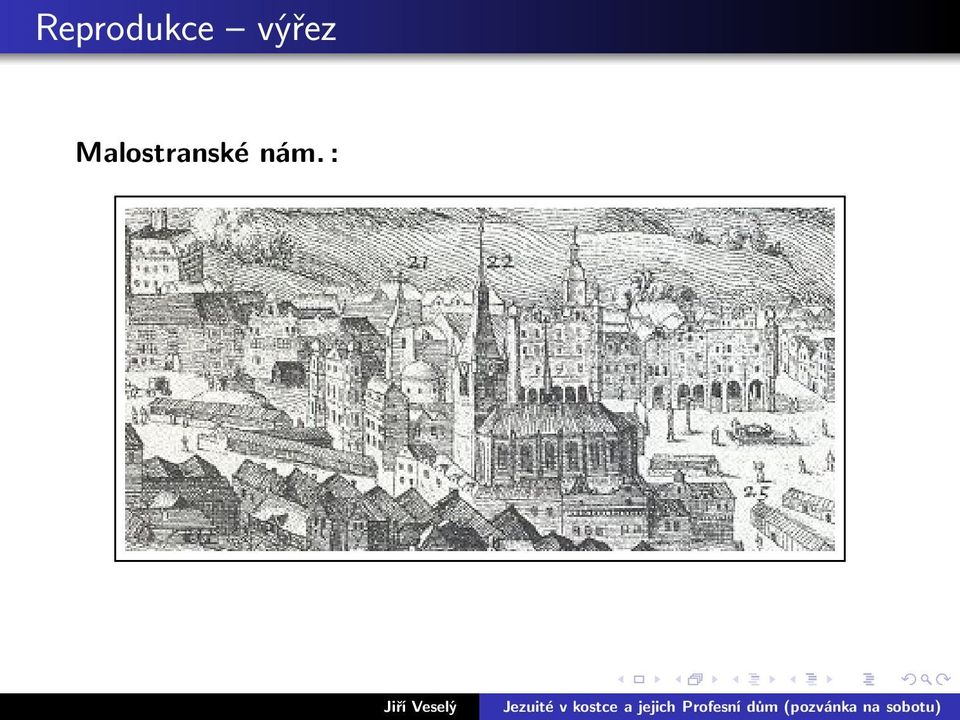Click the stacked frames navigation icon

[695, 679]
